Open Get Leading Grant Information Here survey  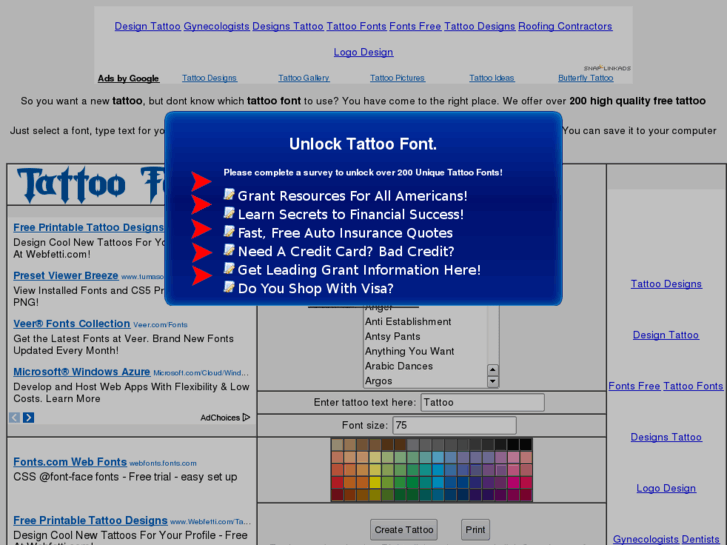(359, 270)
